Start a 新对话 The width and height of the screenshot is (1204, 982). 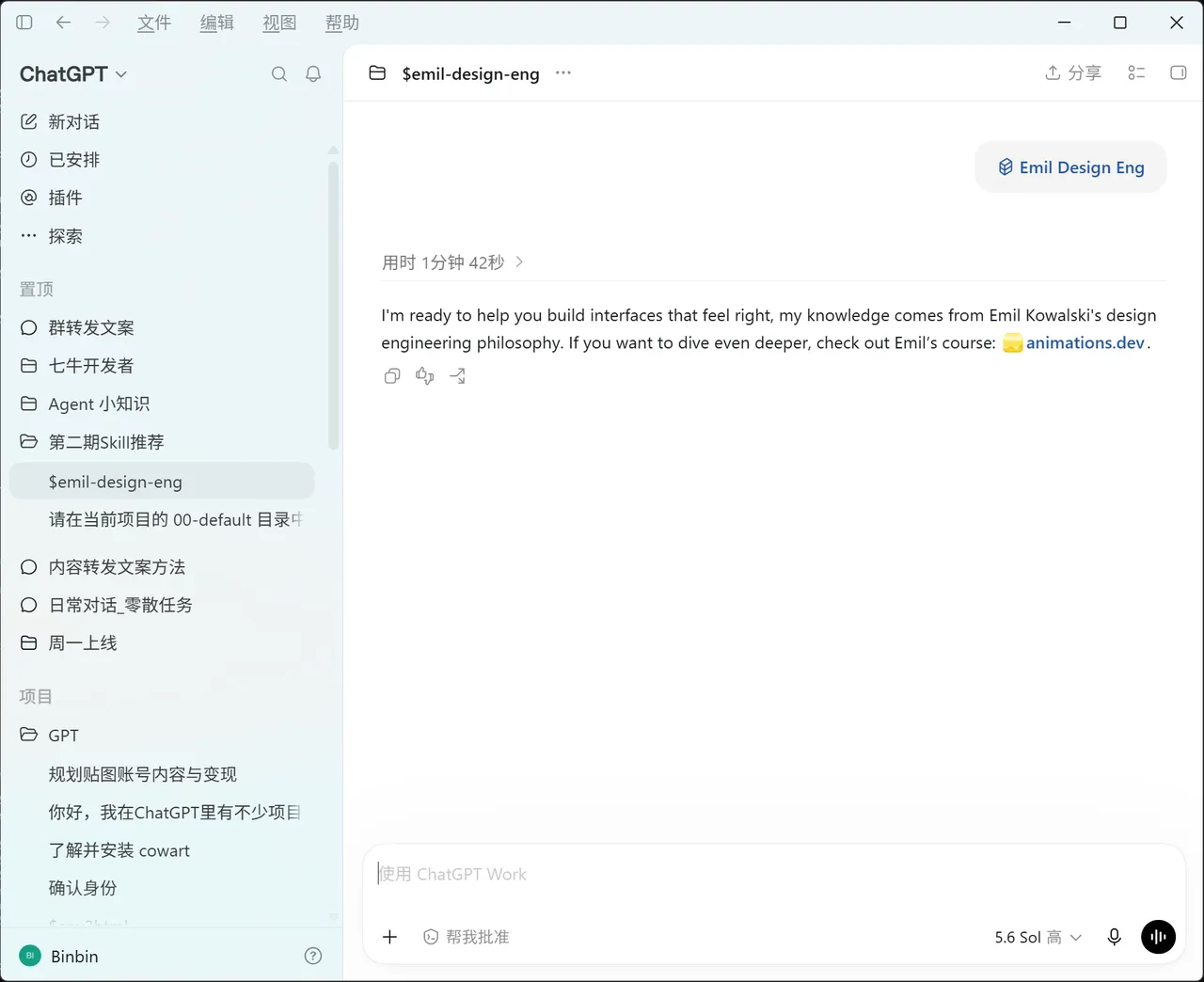point(162,122)
